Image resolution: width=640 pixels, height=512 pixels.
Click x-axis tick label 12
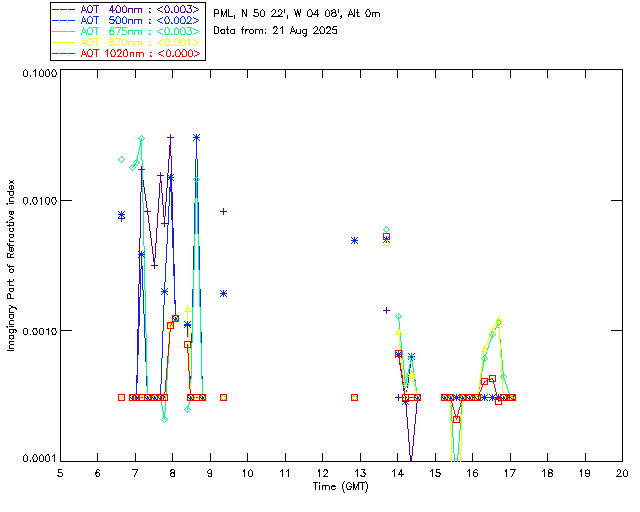click(x=322, y=473)
